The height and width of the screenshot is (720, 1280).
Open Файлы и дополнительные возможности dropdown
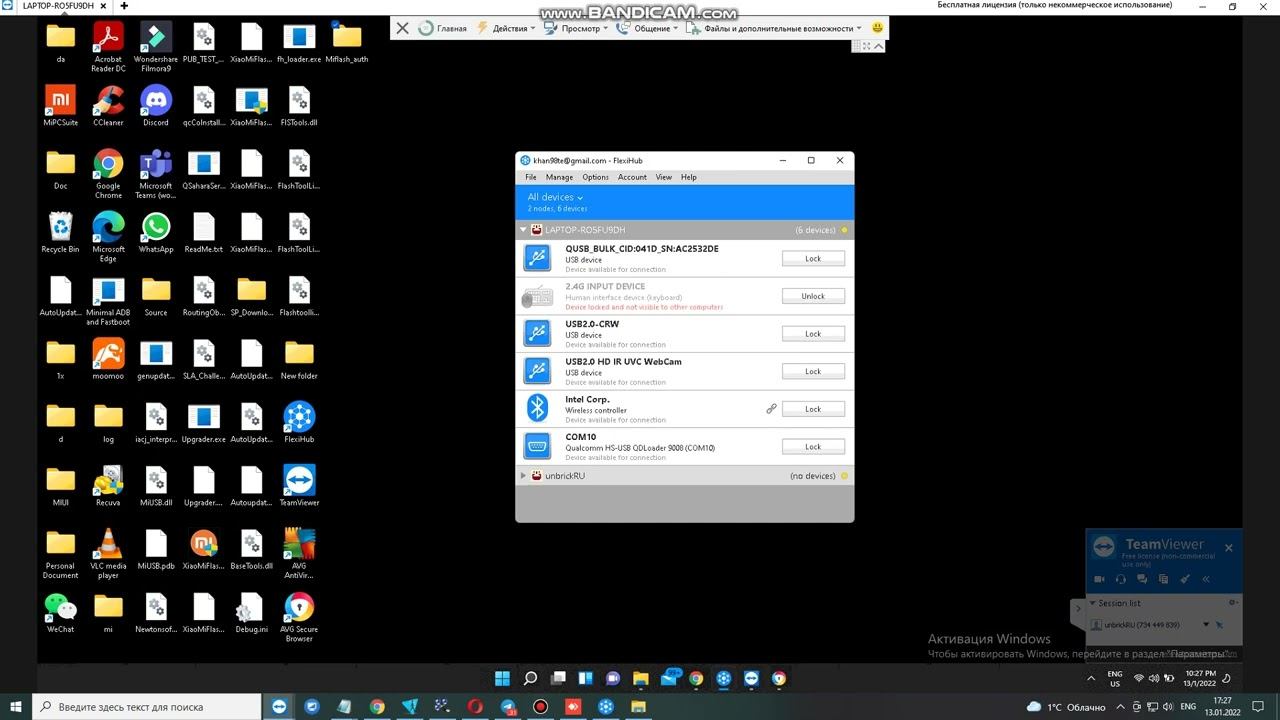pyautogui.click(x=774, y=28)
